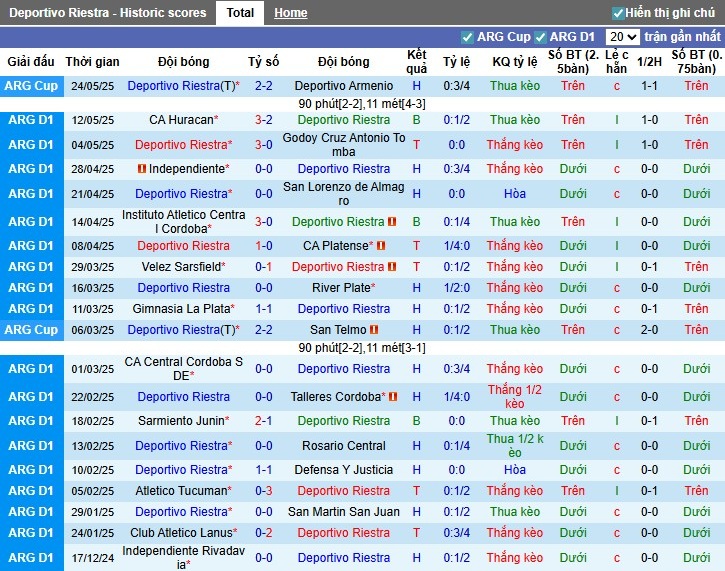Click the red card icon beside Independiente
This screenshot has height=571, width=725.
click(x=142, y=169)
